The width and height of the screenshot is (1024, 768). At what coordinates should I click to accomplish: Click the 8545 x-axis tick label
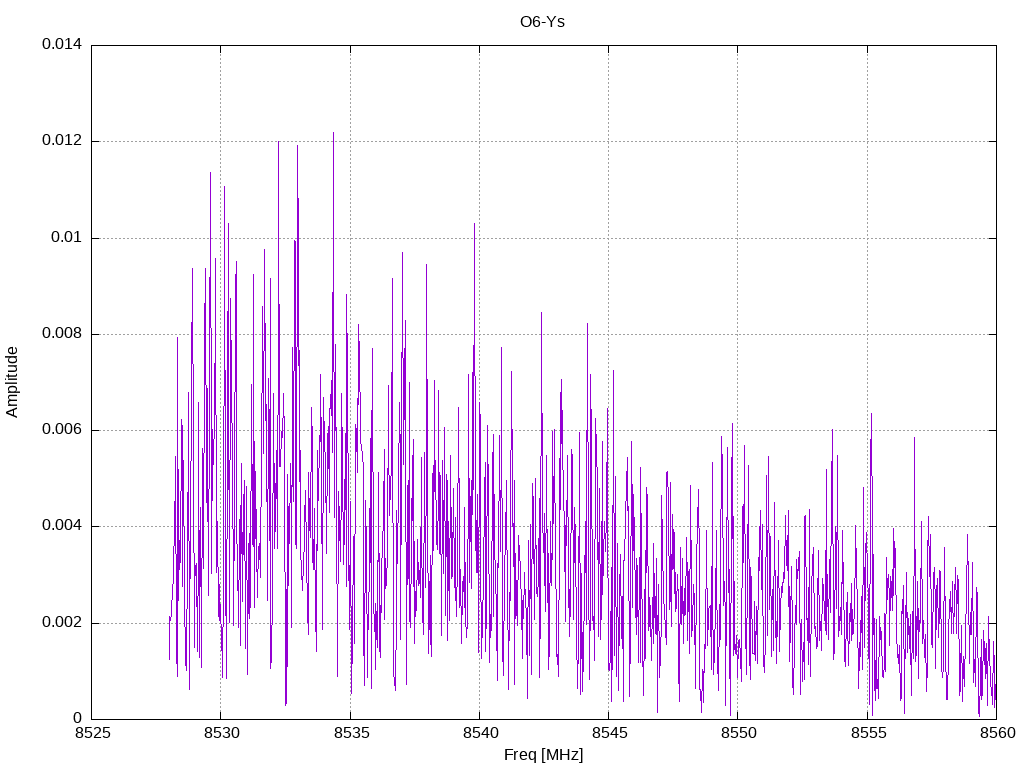[609, 733]
